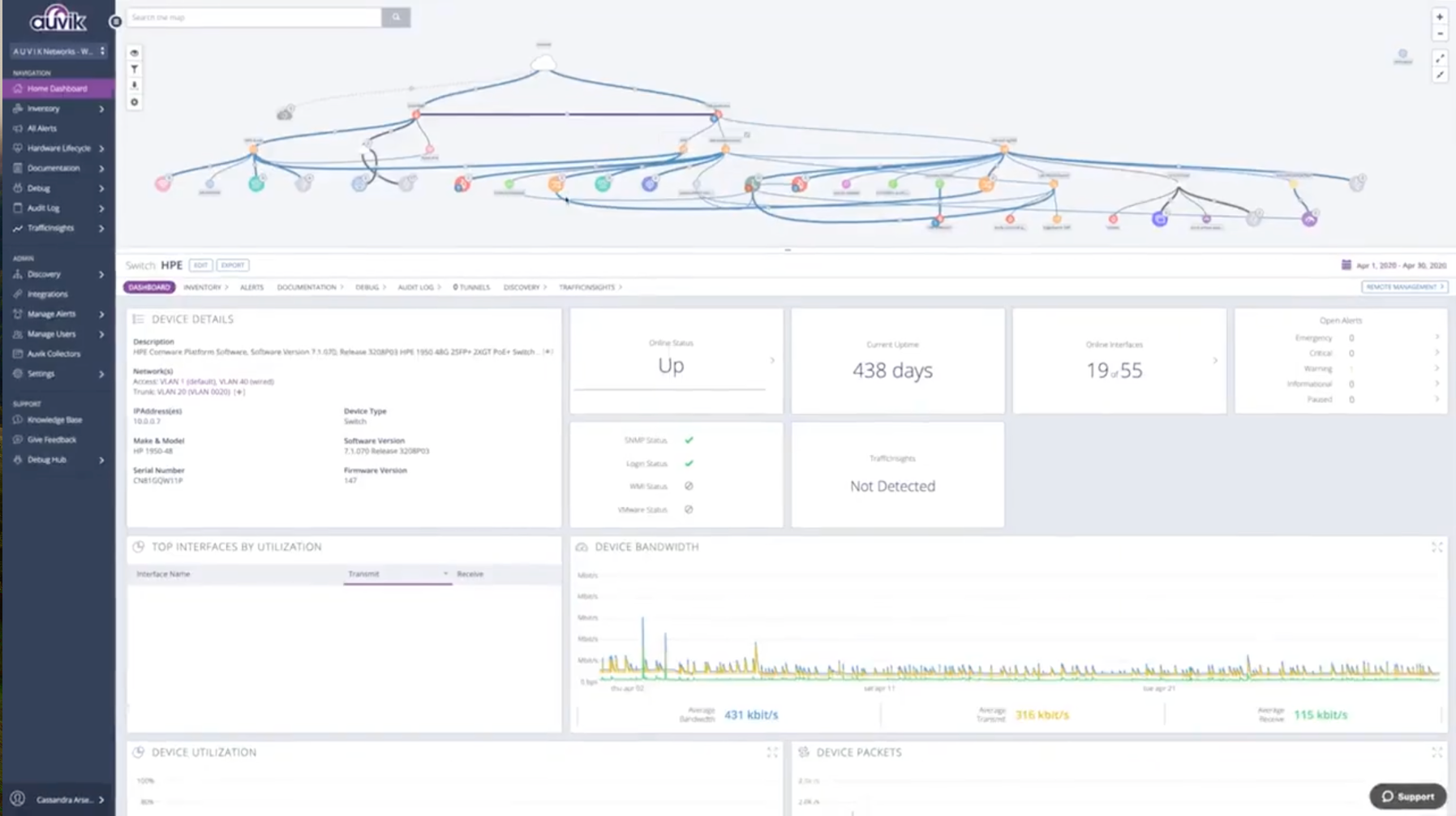
Task: Open the AUVIK Networks site selector
Action: [58, 51]
